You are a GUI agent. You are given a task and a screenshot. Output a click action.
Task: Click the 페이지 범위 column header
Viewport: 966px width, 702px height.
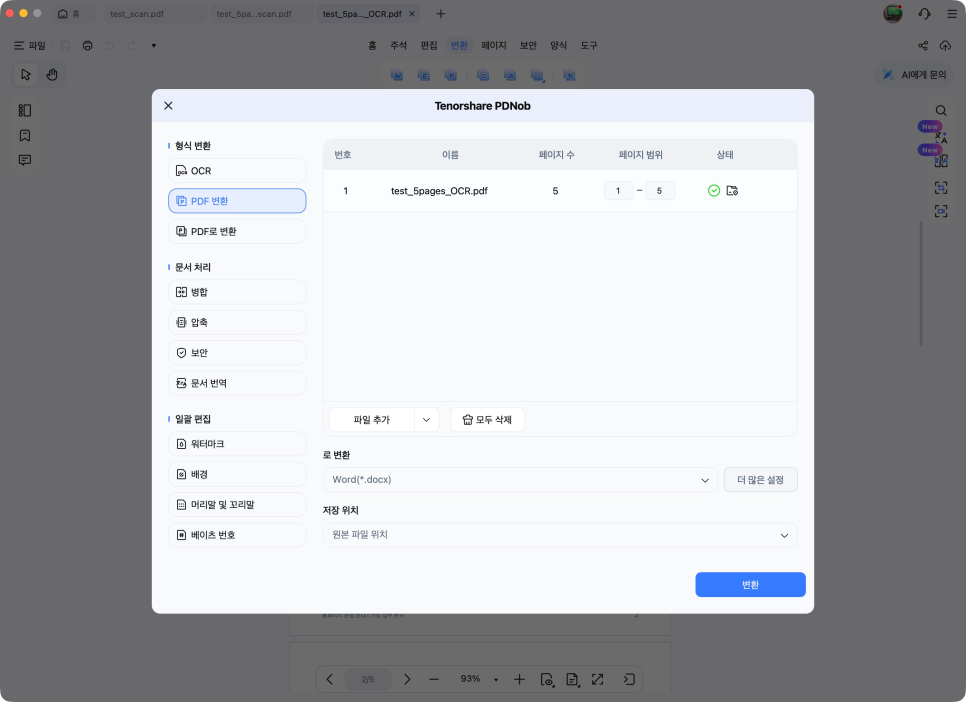[x=641, y=155]
